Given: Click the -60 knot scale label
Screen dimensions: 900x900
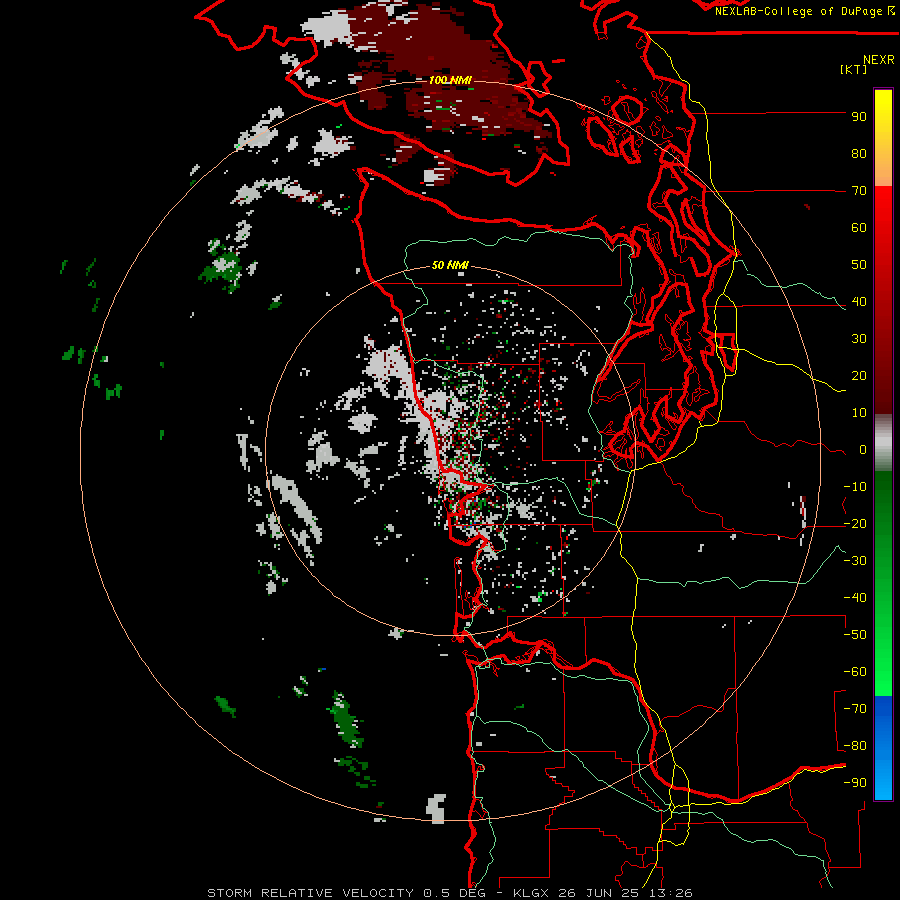Looking at the screenshot, I should 855,672.
